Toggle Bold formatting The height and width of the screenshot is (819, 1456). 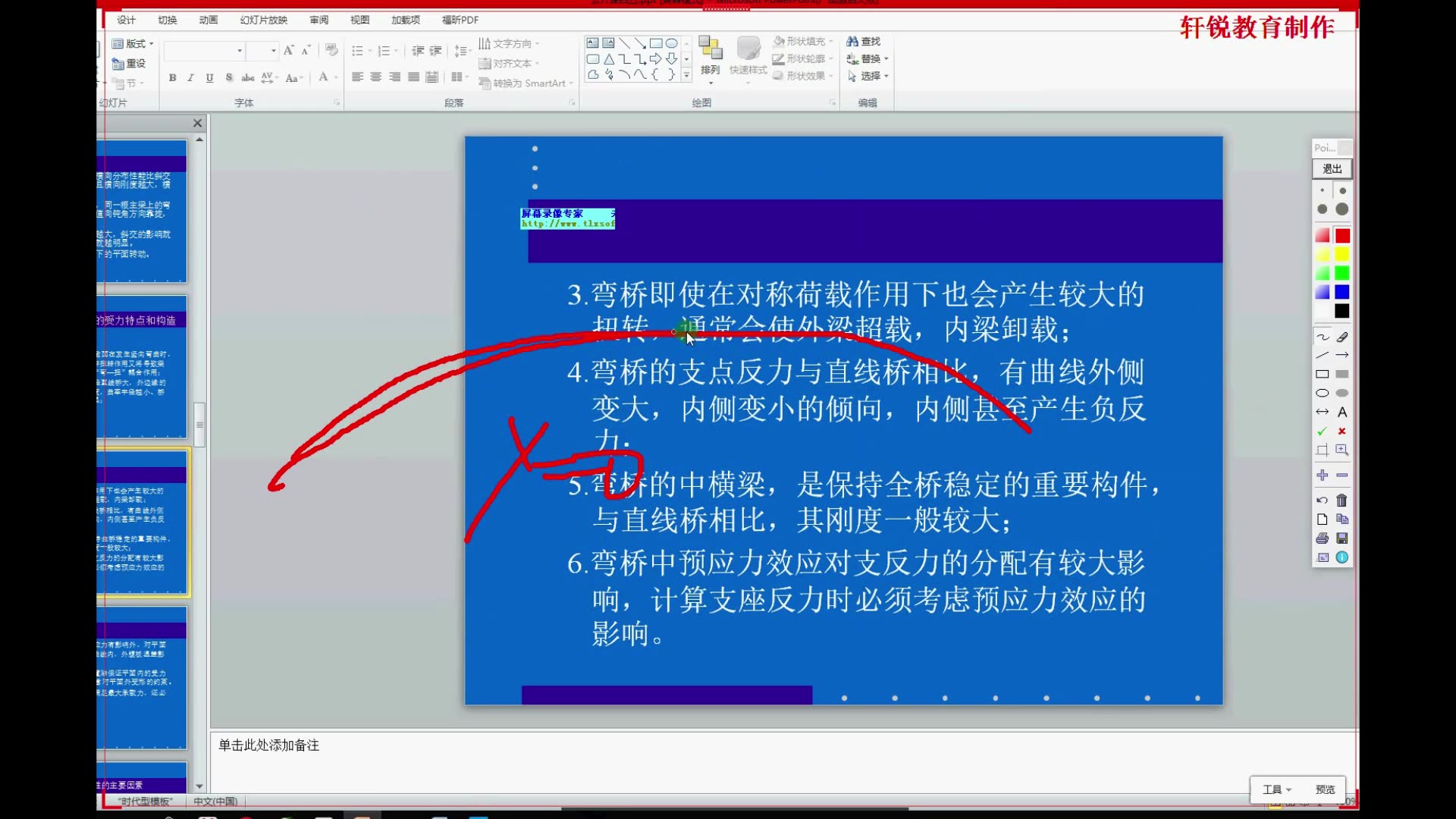[x=173, y=77]
